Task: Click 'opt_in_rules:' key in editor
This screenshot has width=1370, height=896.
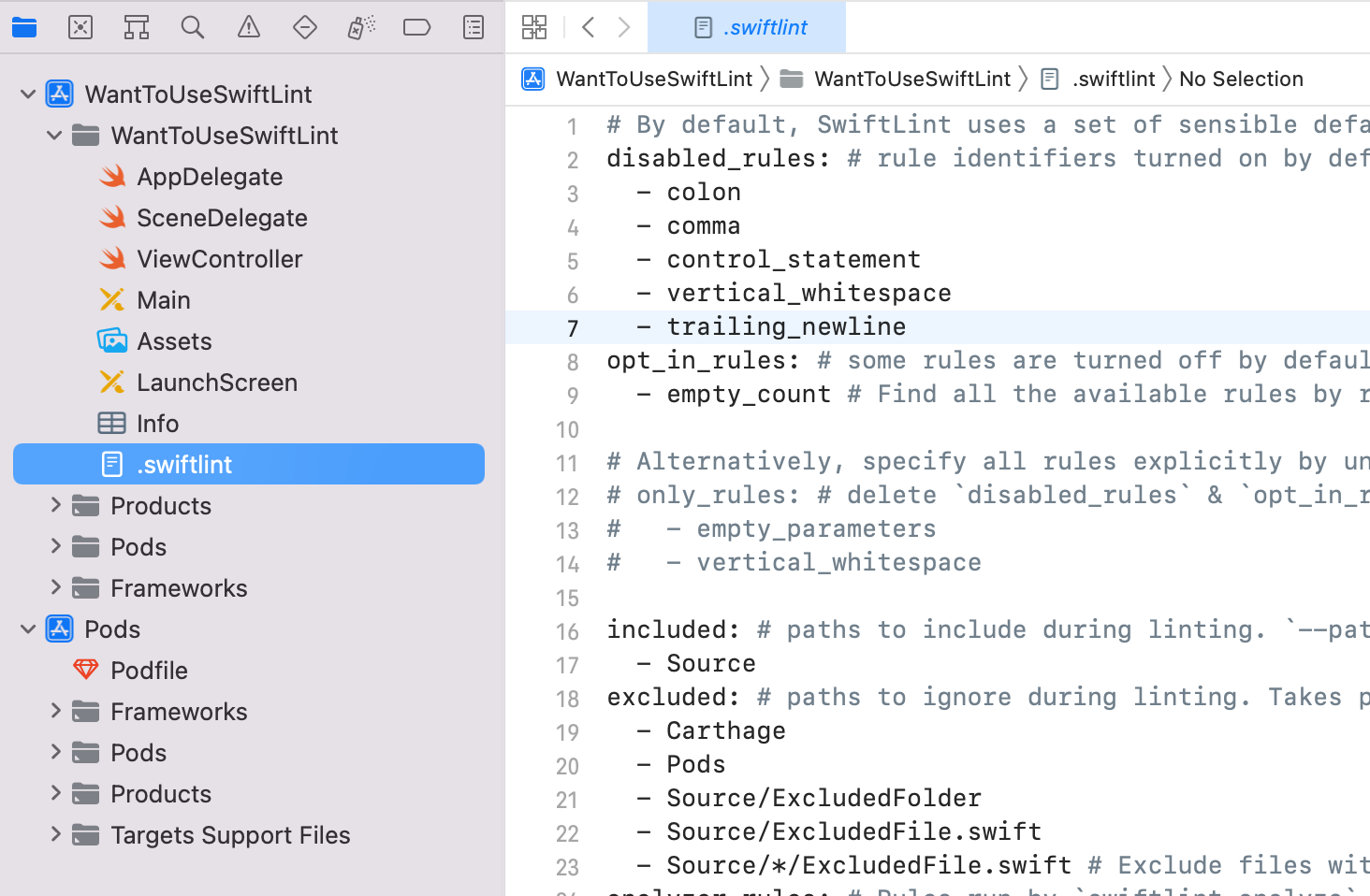Action: click(704, 360)
